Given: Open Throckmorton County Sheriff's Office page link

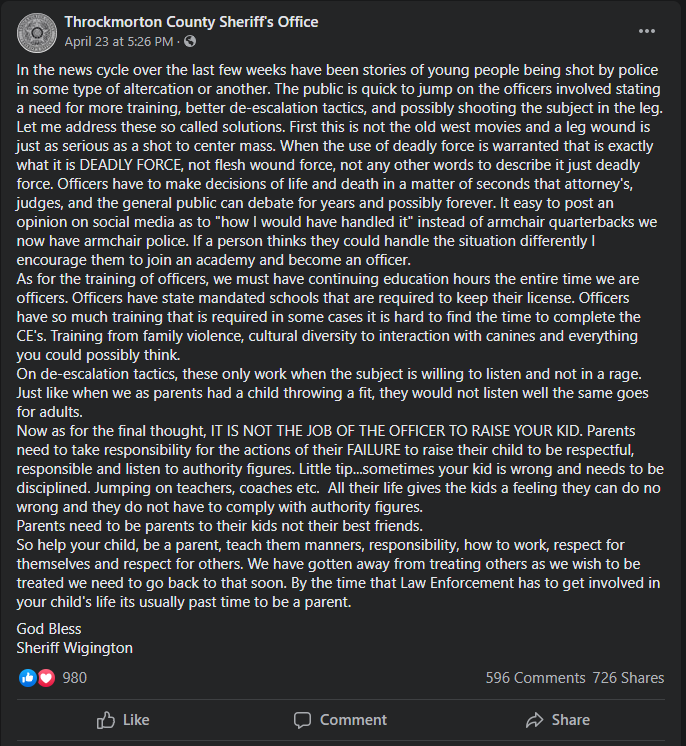Looking at the screenshot, I should (191, 22).
